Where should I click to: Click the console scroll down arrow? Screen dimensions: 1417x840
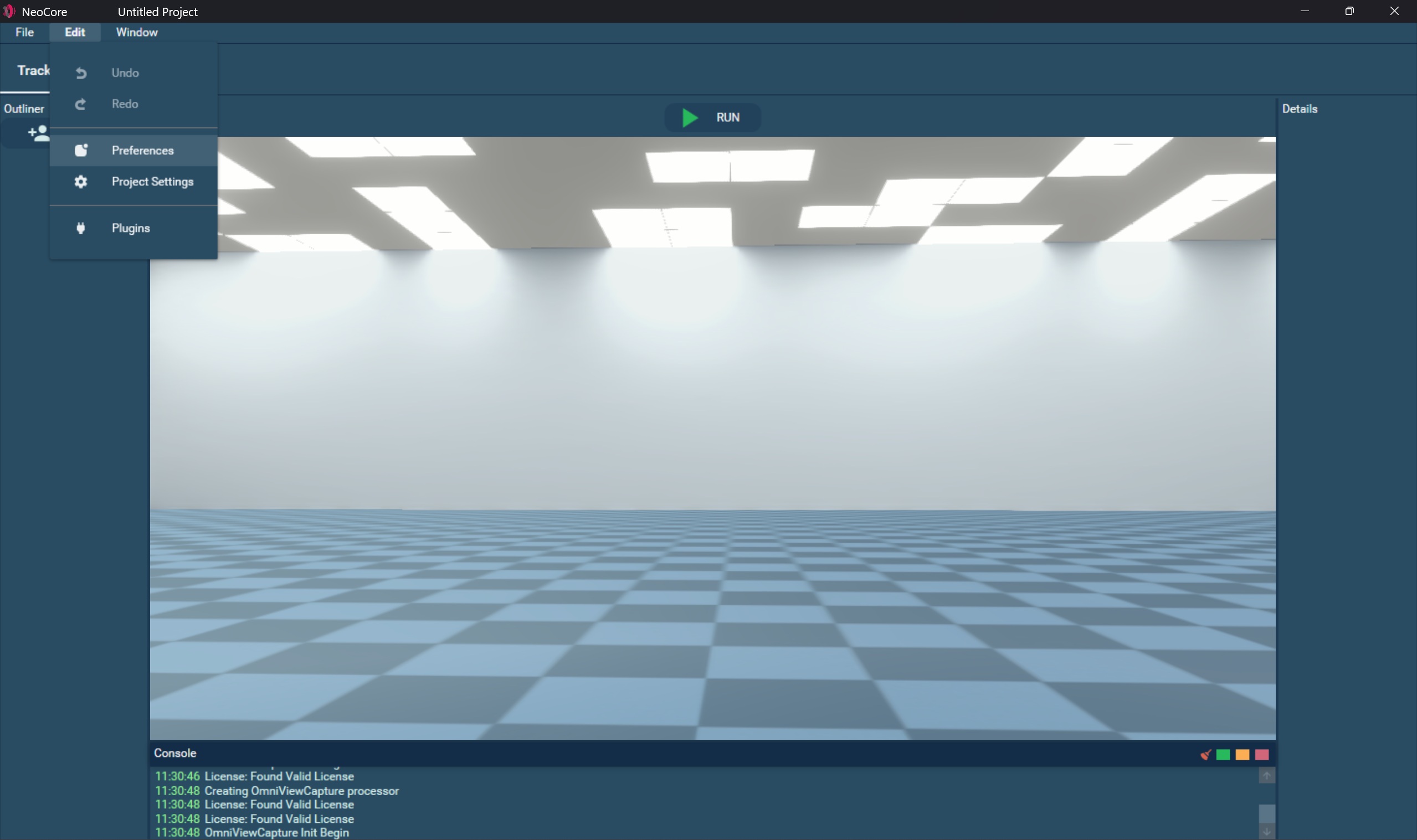click(x=1266, y=832)
